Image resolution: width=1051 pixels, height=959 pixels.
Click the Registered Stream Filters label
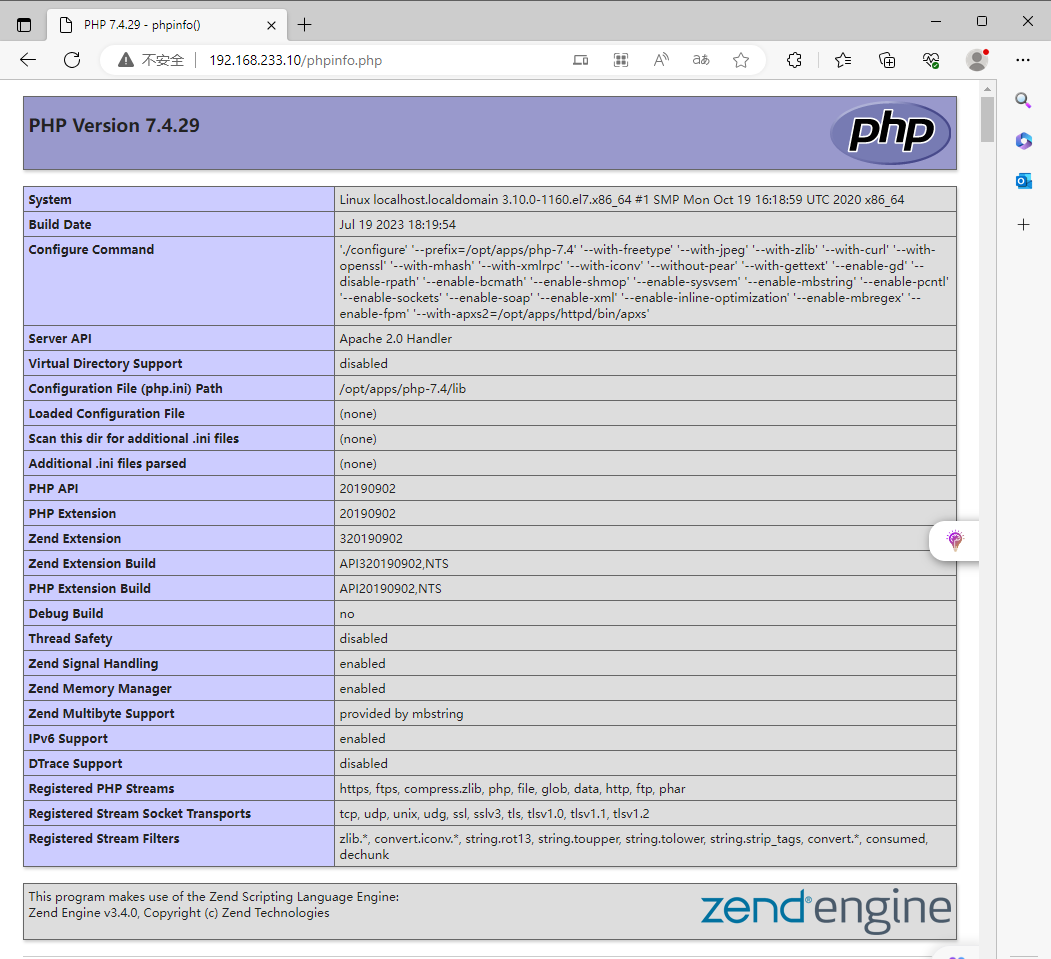pos(104,838)
